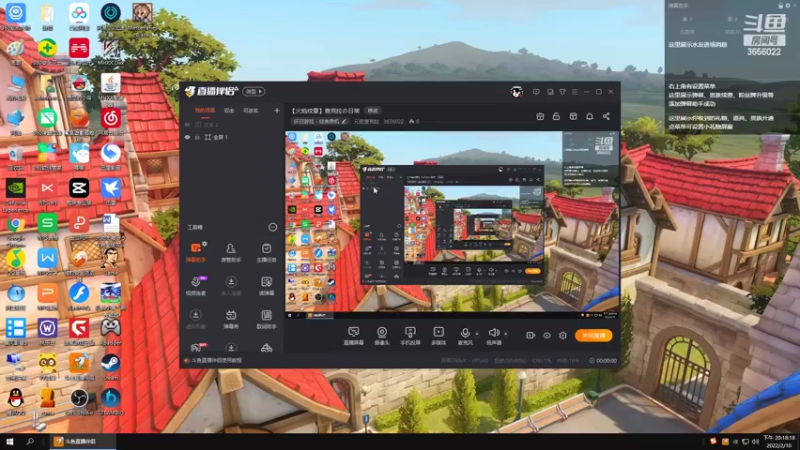Expand the type pill next to logo
800x450 pixels.
pyautogui.click(x=254, y=91)
